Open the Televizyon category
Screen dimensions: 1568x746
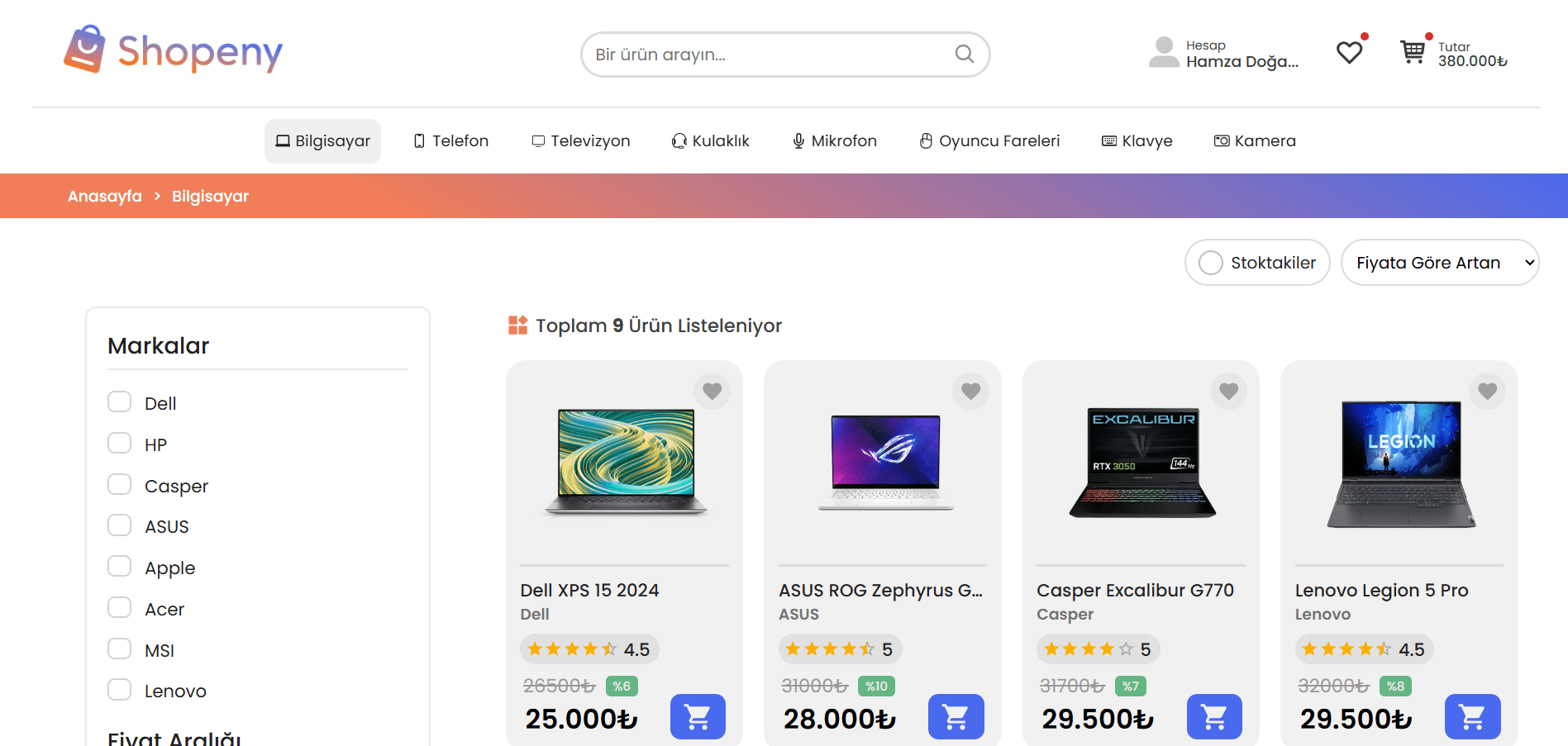[580, 141]
